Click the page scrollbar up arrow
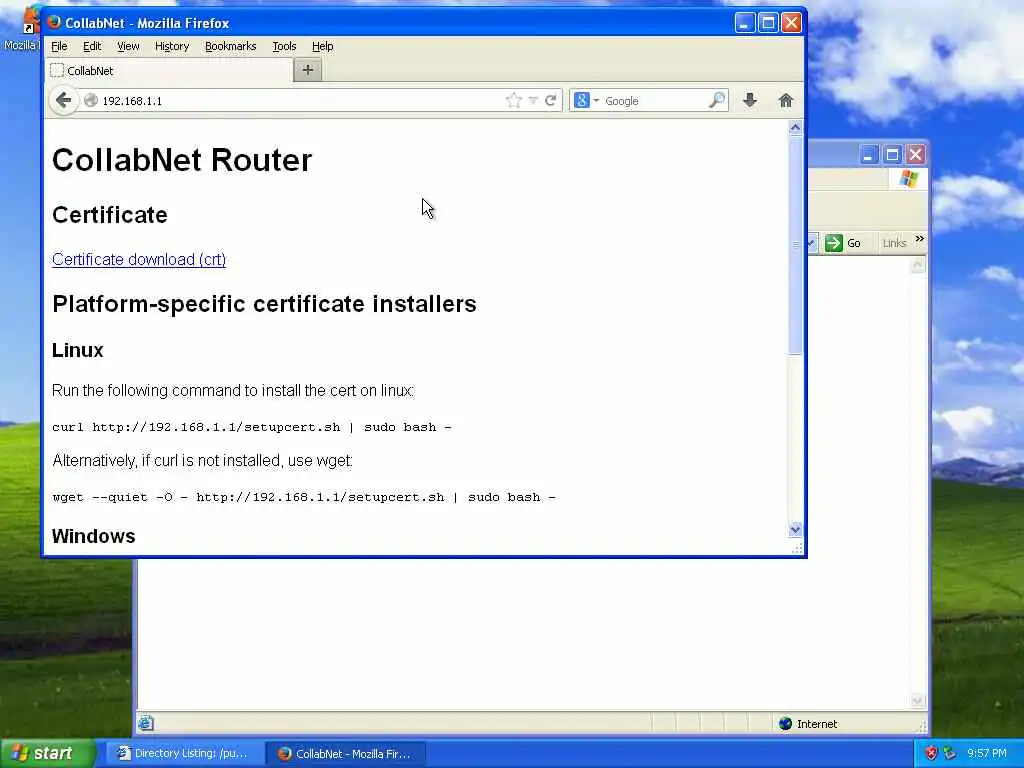The height and width of the screenshot is (768, 1024). click(x=795, y=127)
